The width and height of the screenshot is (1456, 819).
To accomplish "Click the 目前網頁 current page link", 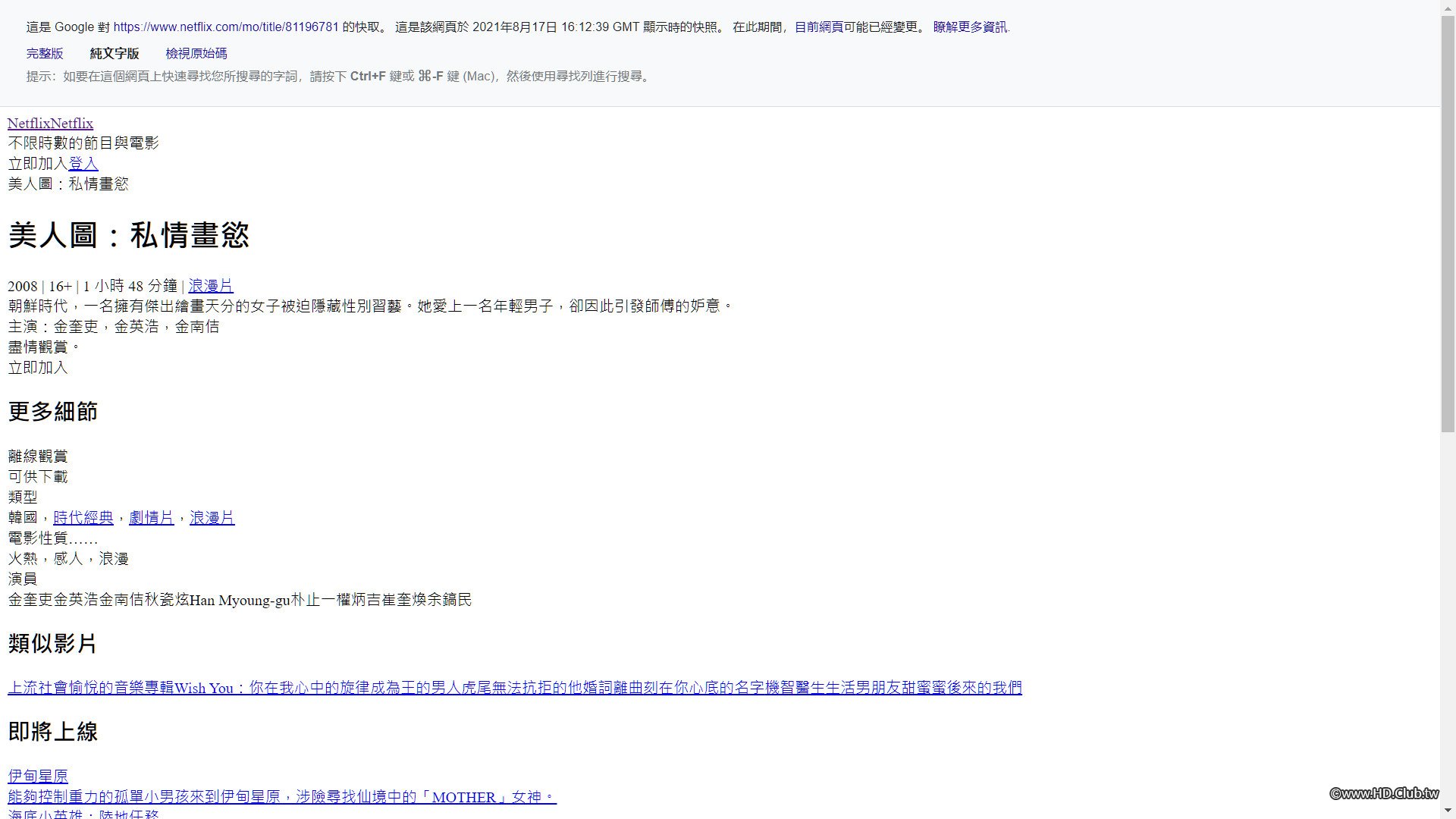I will [x=818, y=27].
